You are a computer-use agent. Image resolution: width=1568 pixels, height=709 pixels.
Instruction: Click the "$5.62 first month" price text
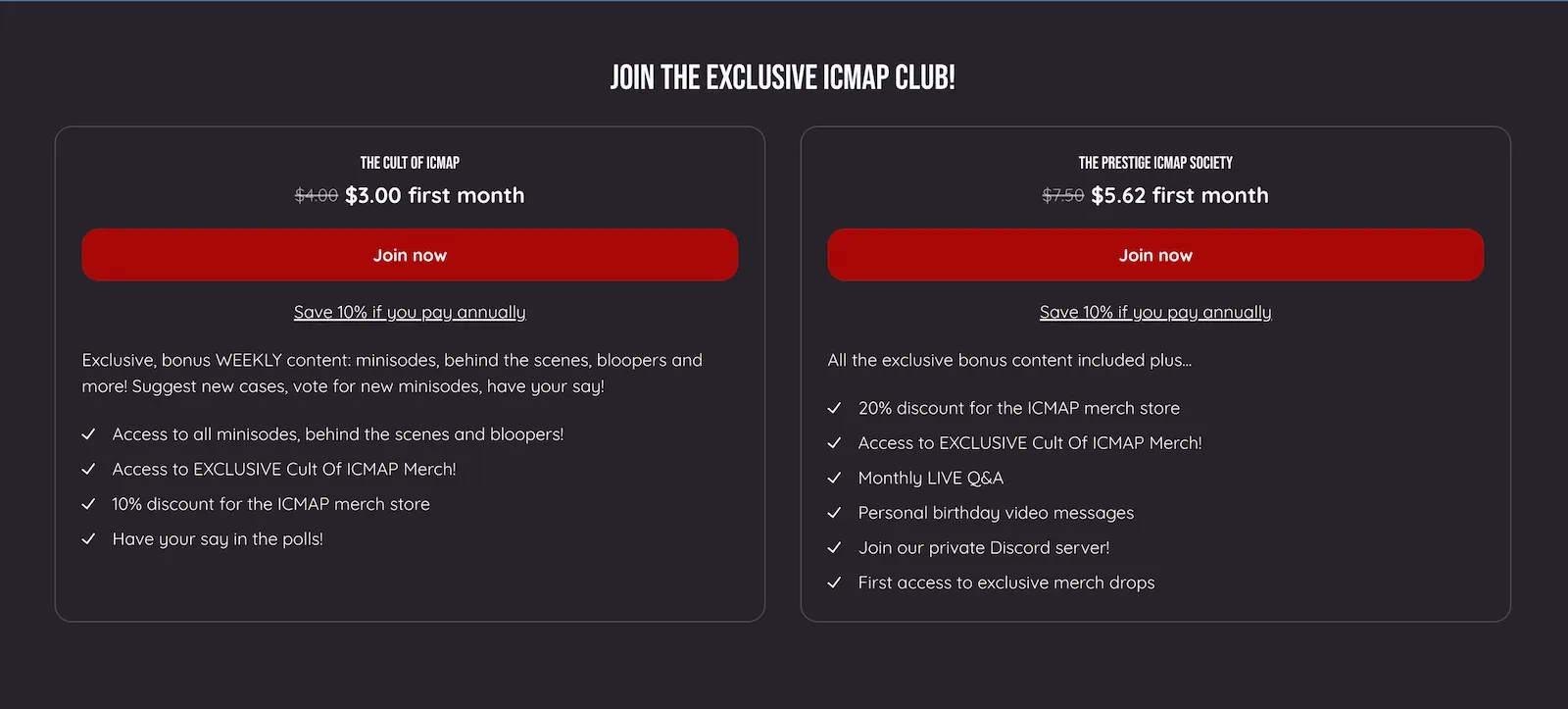click(1179, 195)
